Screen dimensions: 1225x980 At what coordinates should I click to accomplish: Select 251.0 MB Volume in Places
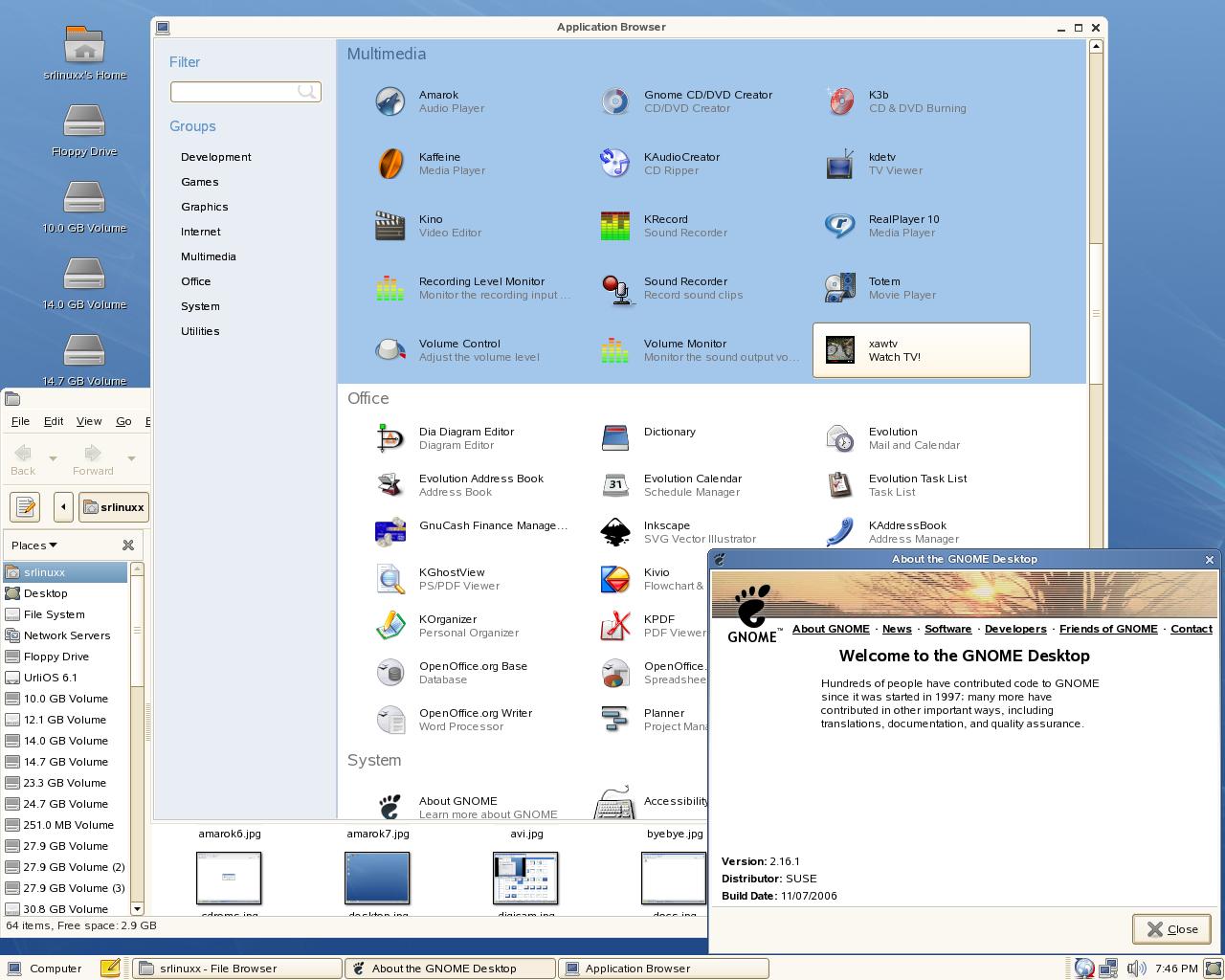coord(65,825)
